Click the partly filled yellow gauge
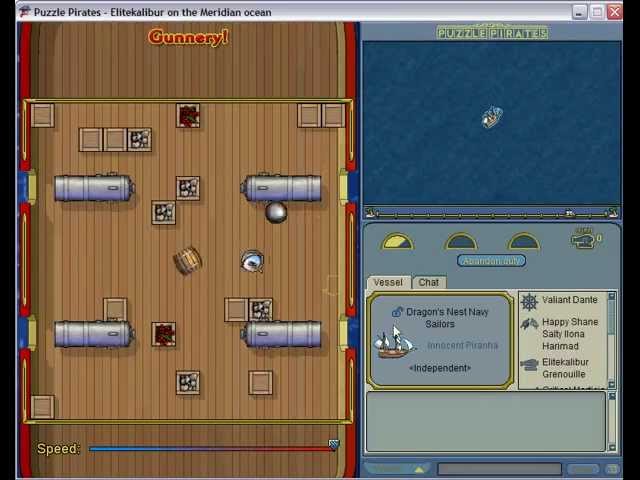Image resolution: width=640 pixels, height=480 pixels. (x=397, y=241)
